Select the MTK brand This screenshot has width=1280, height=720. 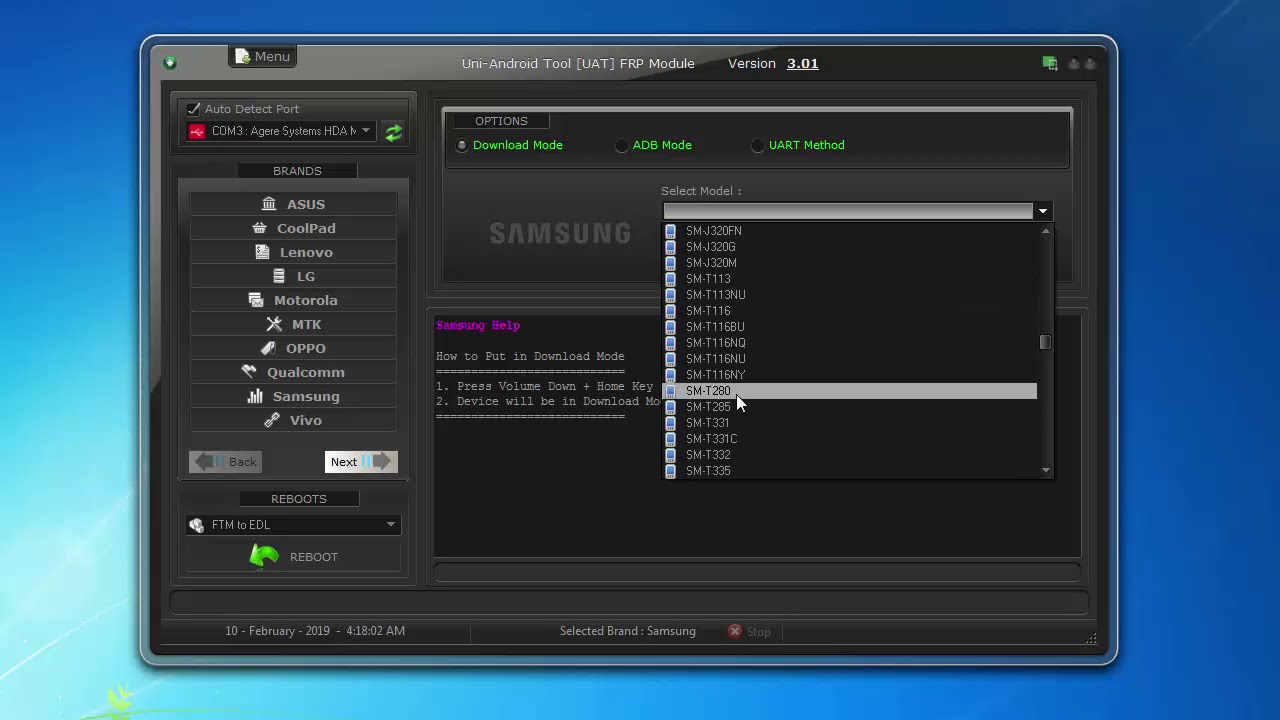(x=293, y=324)
